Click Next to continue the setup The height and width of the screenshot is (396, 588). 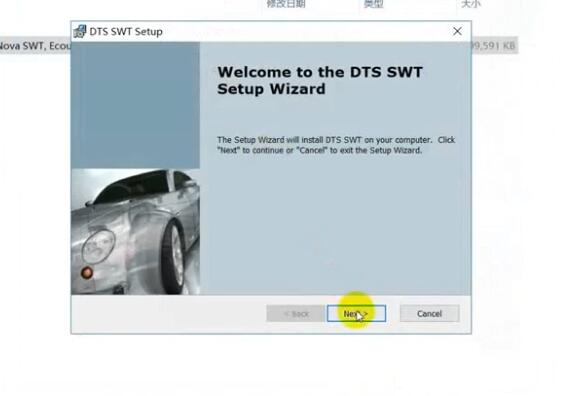pyautogui.click(x=356, y=314)
